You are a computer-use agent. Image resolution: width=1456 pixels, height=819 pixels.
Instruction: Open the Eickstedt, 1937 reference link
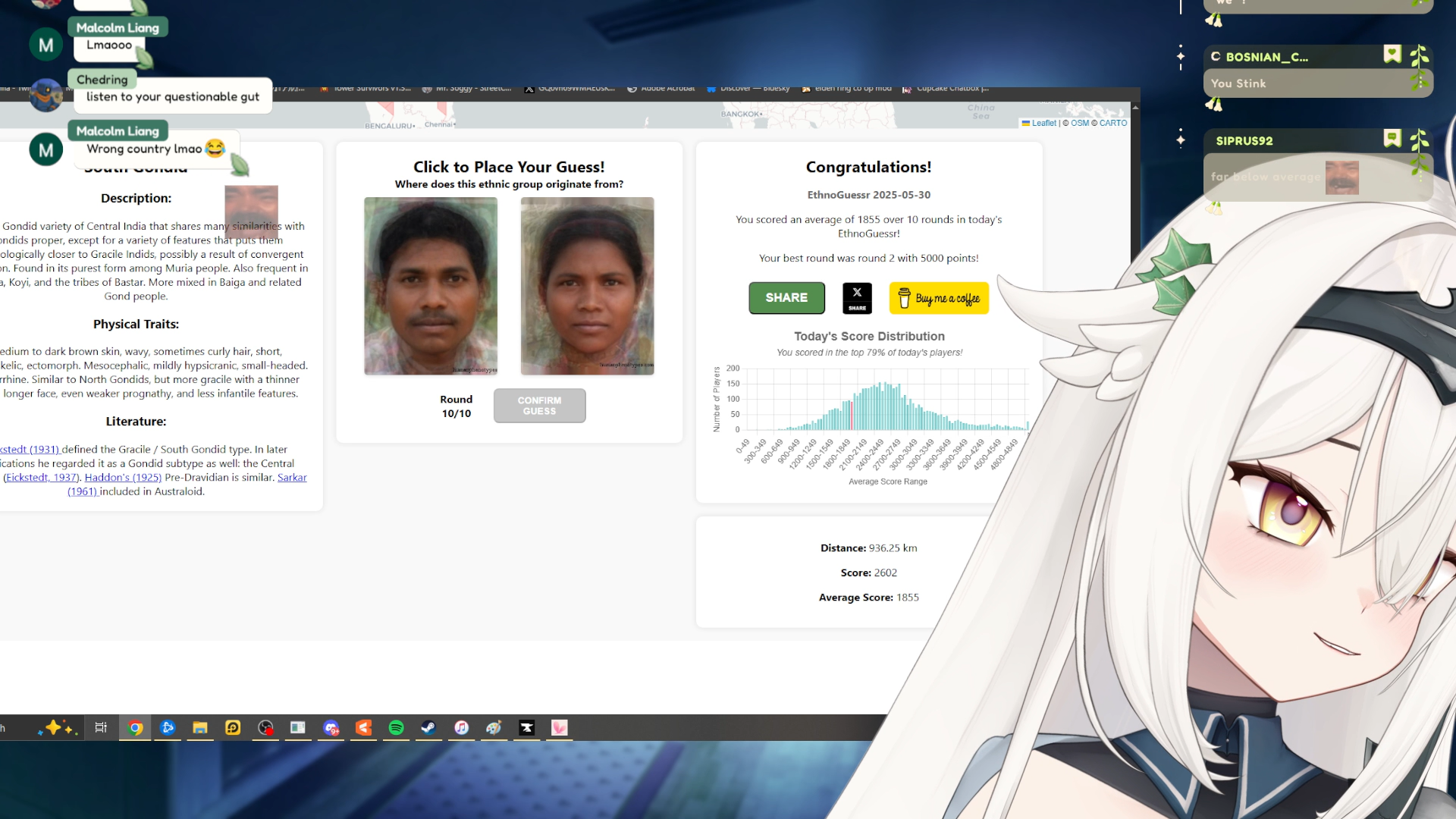coord(42,478)
